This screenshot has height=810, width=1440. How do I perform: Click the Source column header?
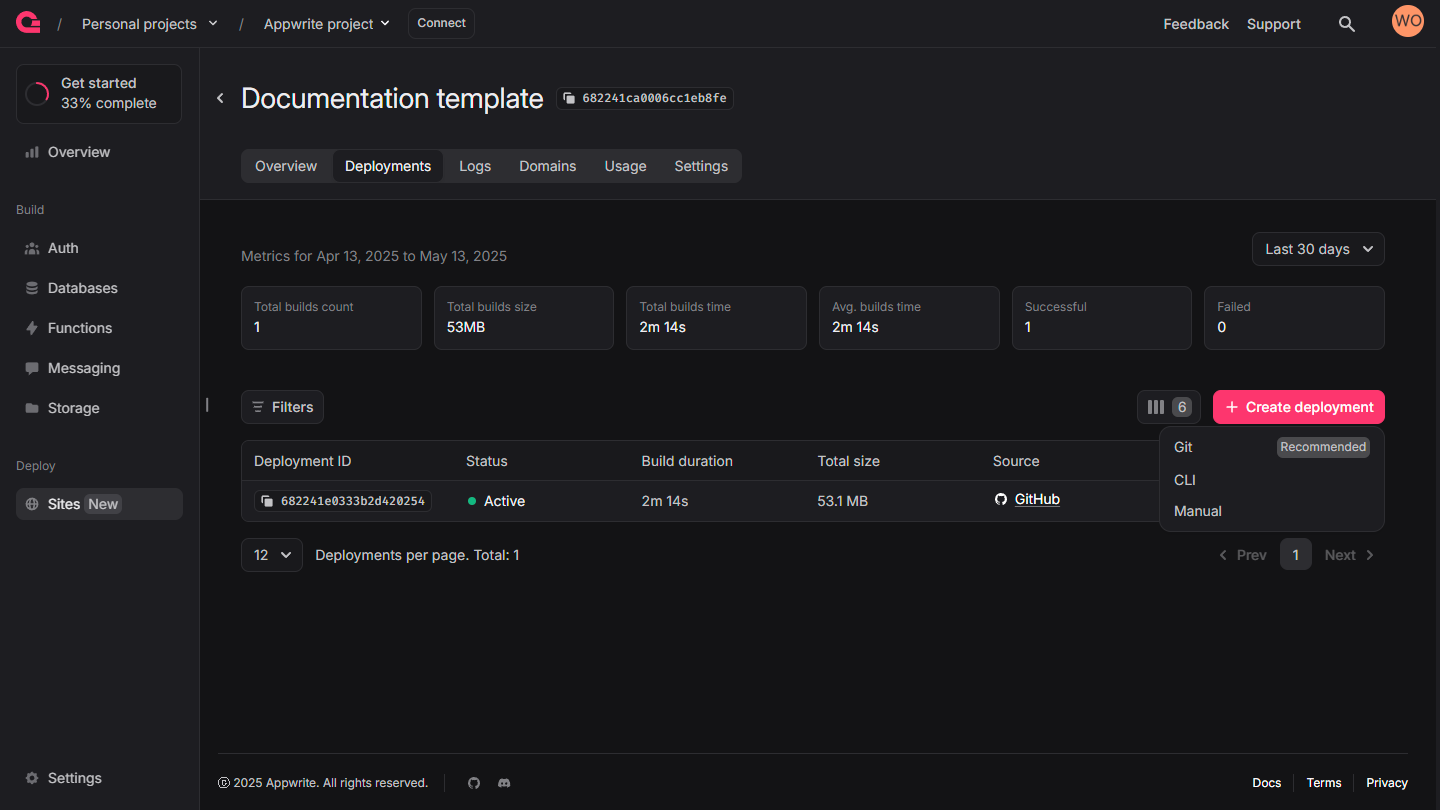click(1016, 461)
